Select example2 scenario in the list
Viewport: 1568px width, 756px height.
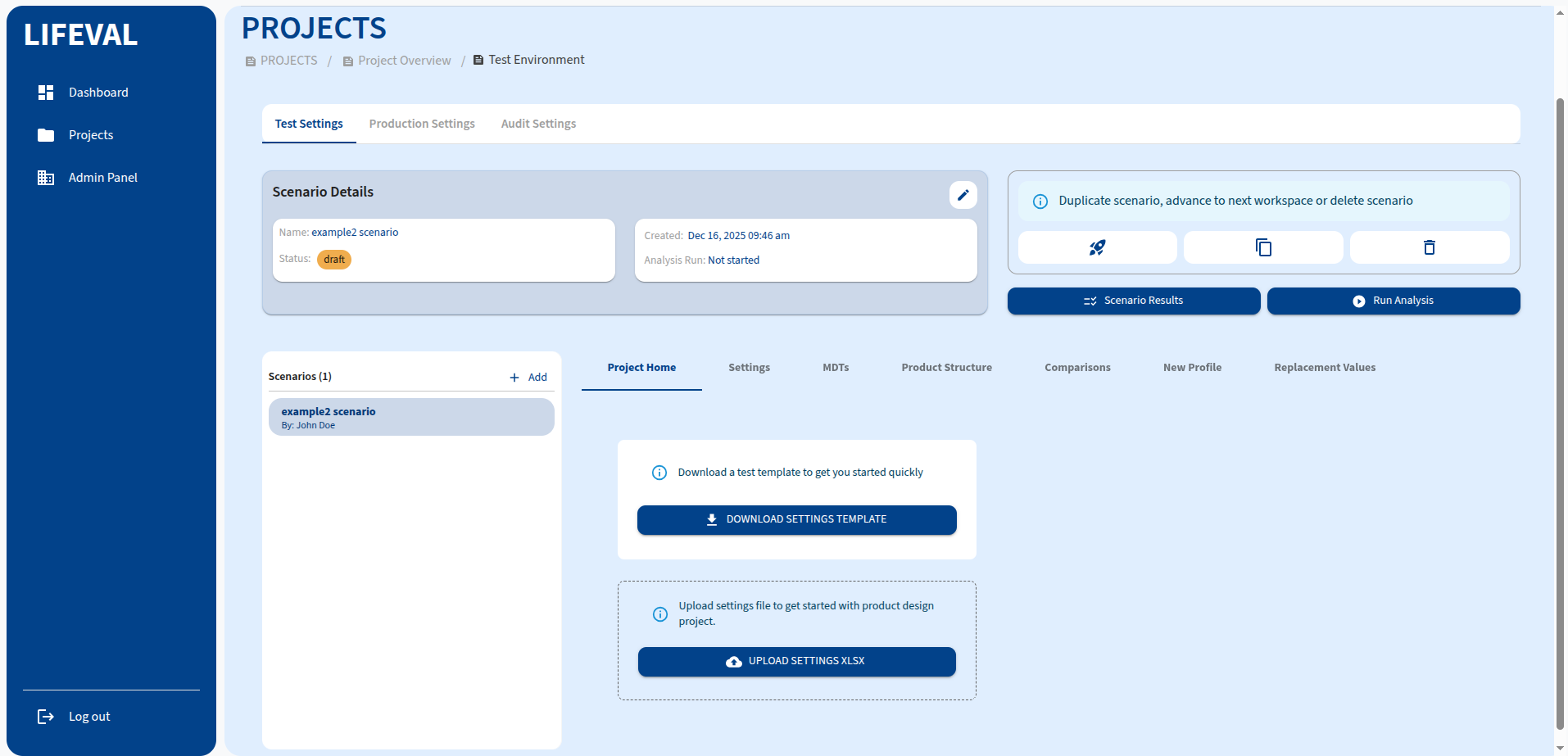pos(411,417)
